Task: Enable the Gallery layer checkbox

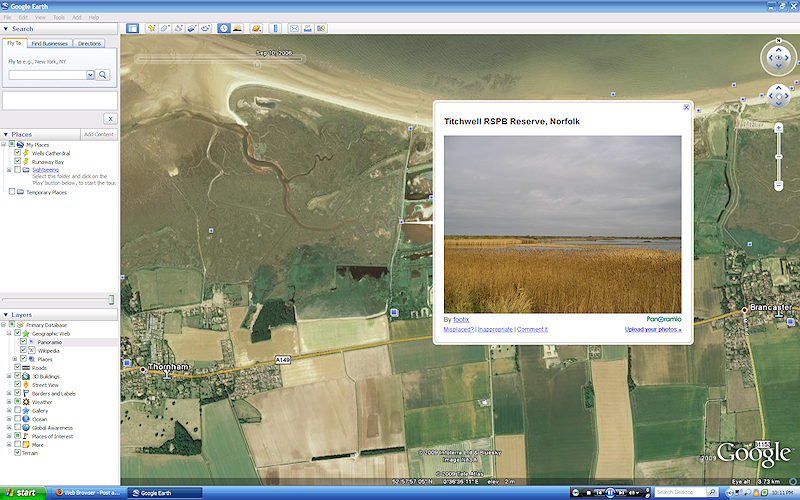Action: [17, 410]
